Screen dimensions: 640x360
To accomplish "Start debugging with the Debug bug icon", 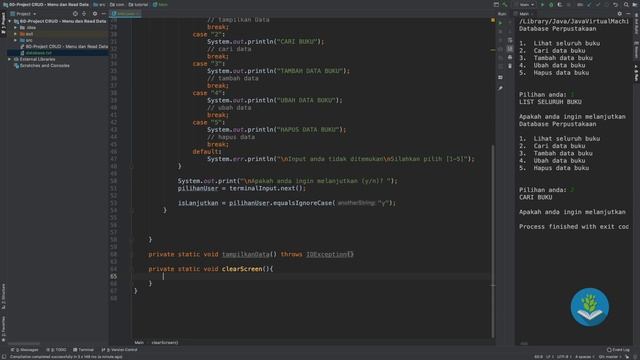I will [551, 4].
